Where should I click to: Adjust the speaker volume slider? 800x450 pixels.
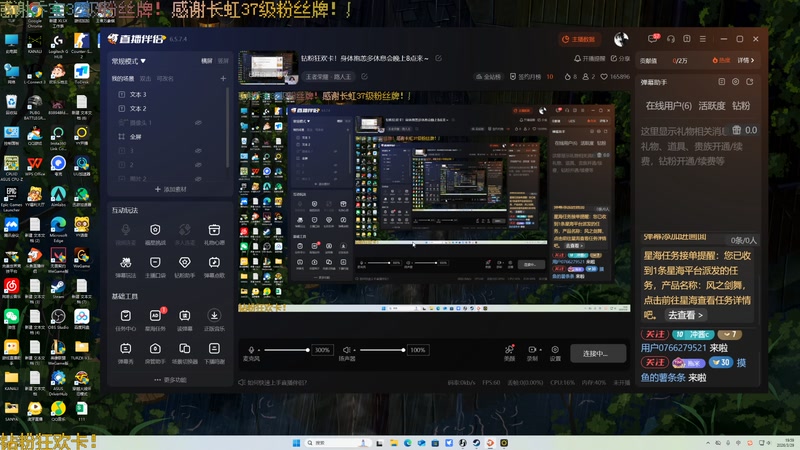pos(382,350)
